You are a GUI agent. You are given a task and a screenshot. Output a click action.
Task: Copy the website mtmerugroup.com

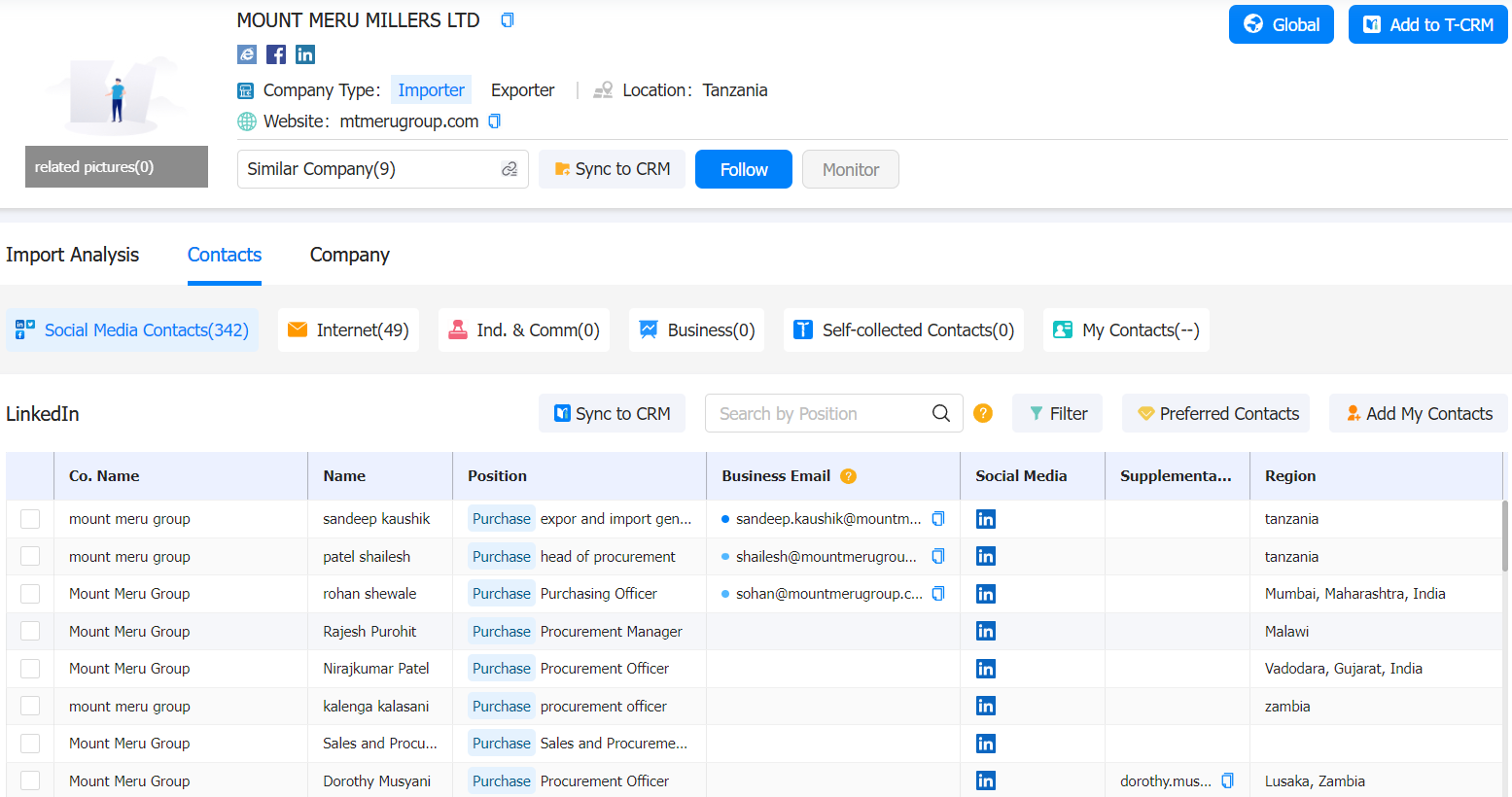pos(494,121)
